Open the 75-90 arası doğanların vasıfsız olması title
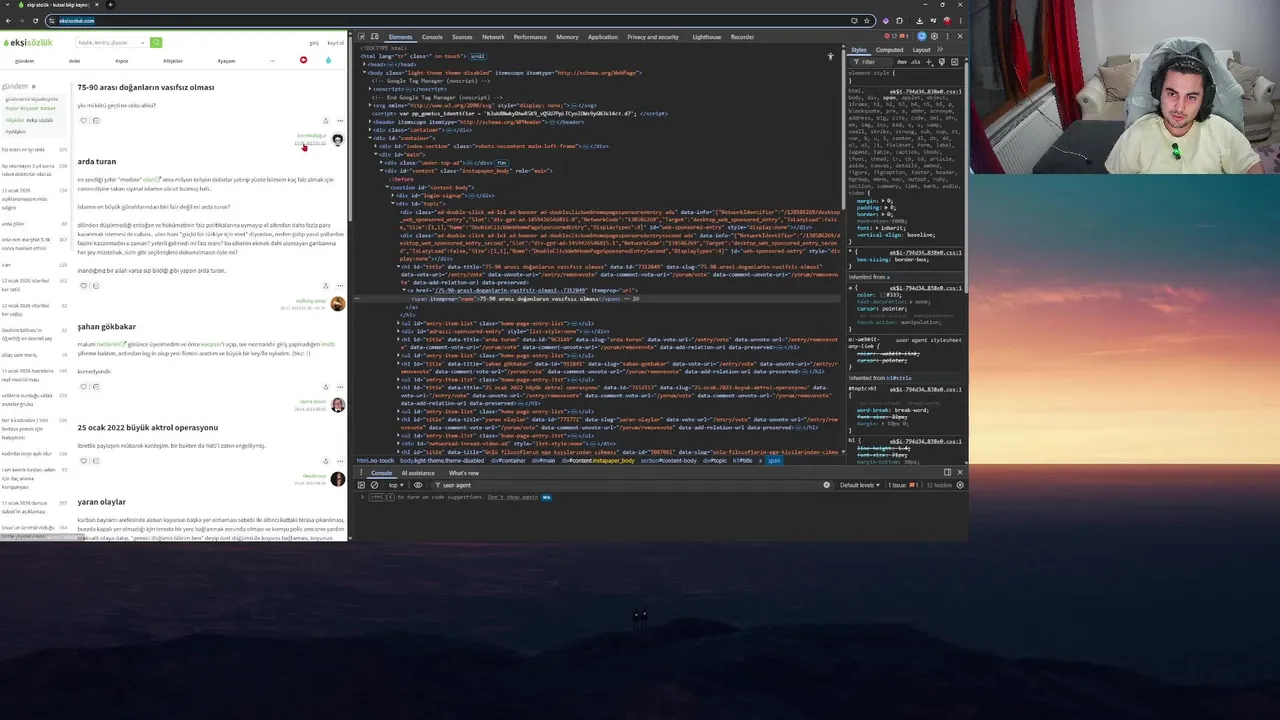 point(146,88)
